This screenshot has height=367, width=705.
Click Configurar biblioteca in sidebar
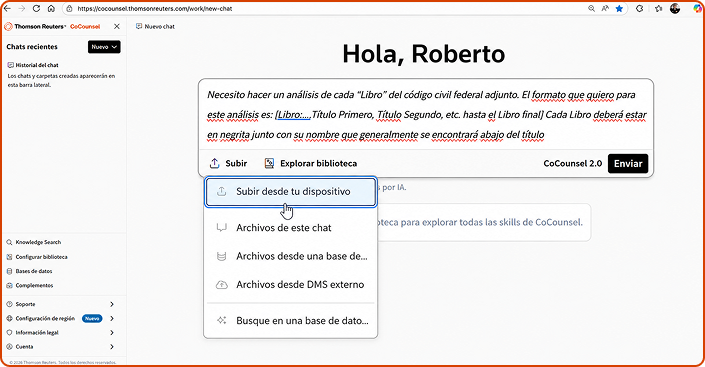click(x=37, y=257)
